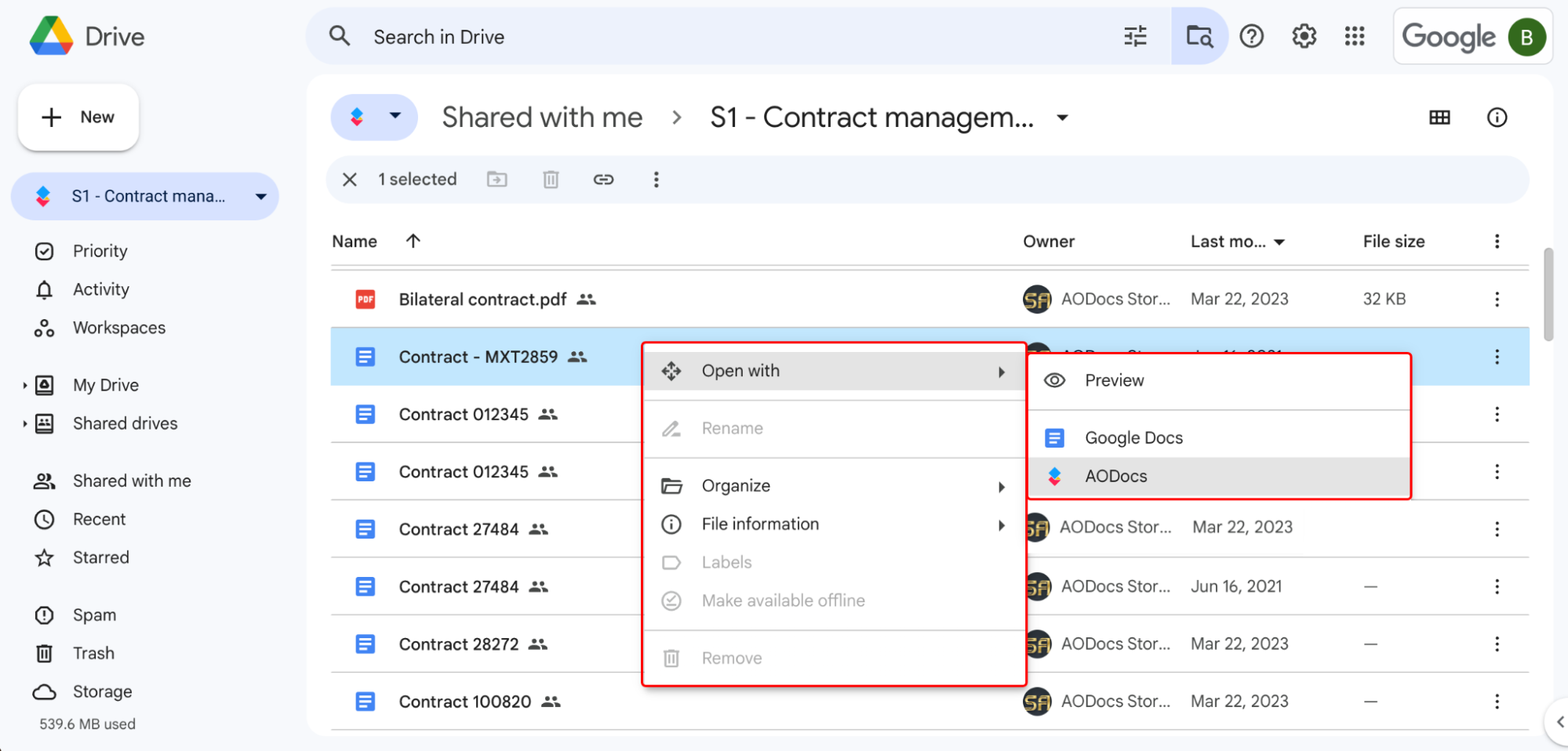This screenshot has width=1568, height=751.
Task: Select Remove in the context menu
Action: pyautogui.click(x=835, y=658)
